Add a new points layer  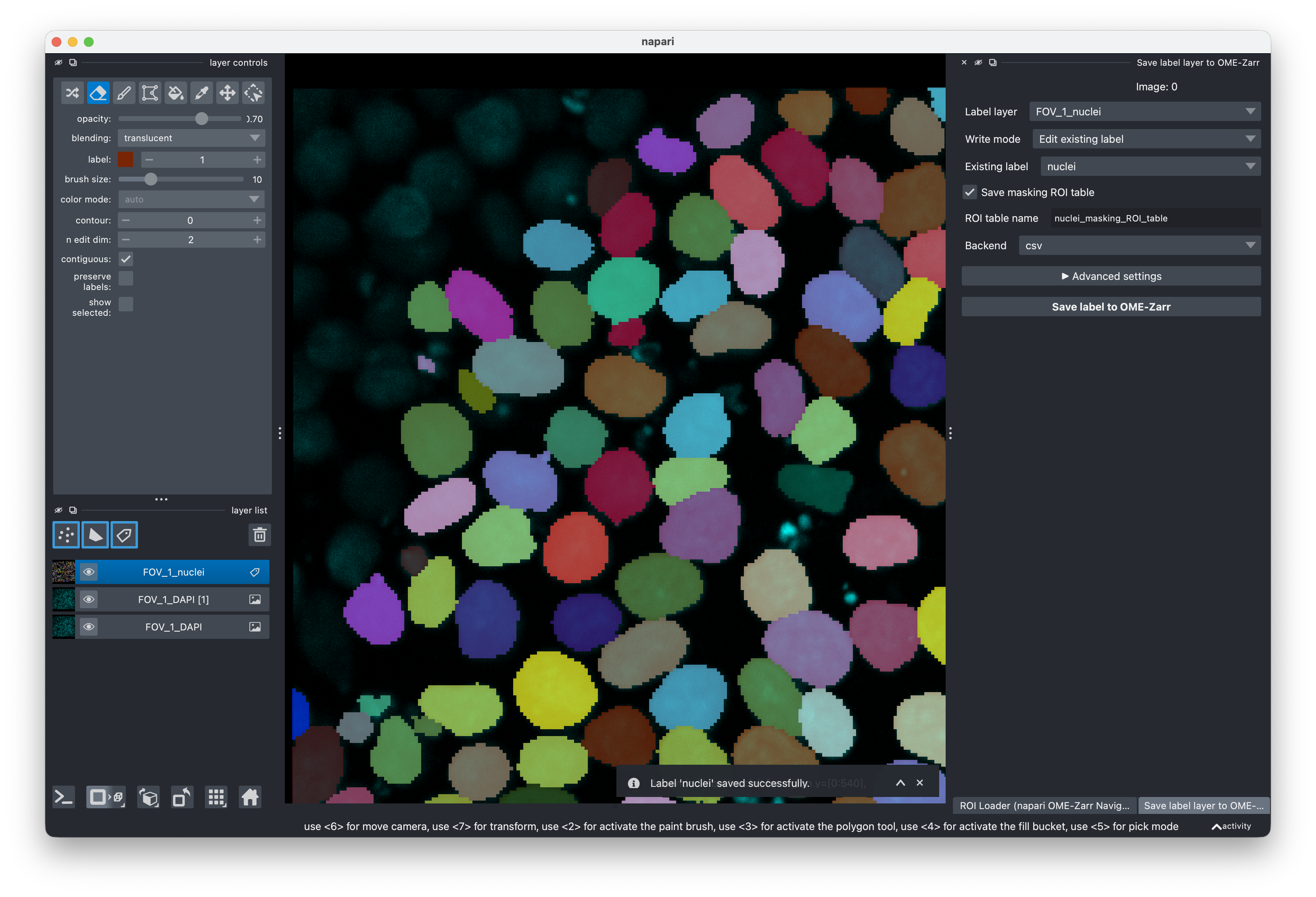[x=66, y=534]
